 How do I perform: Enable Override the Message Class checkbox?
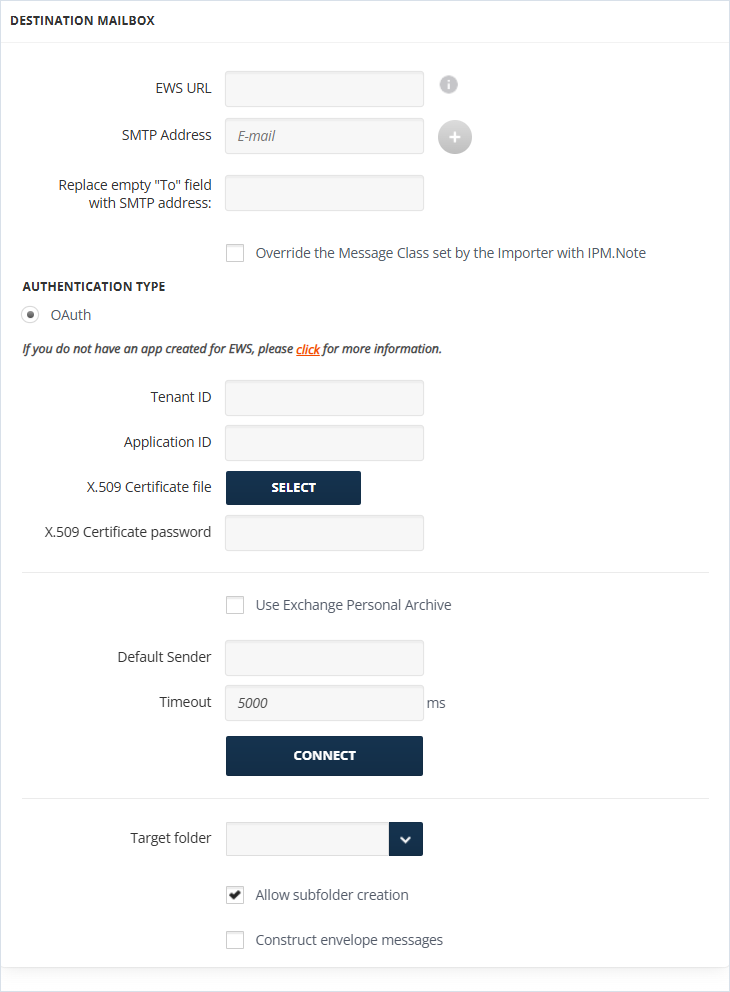tap(235, 253)
